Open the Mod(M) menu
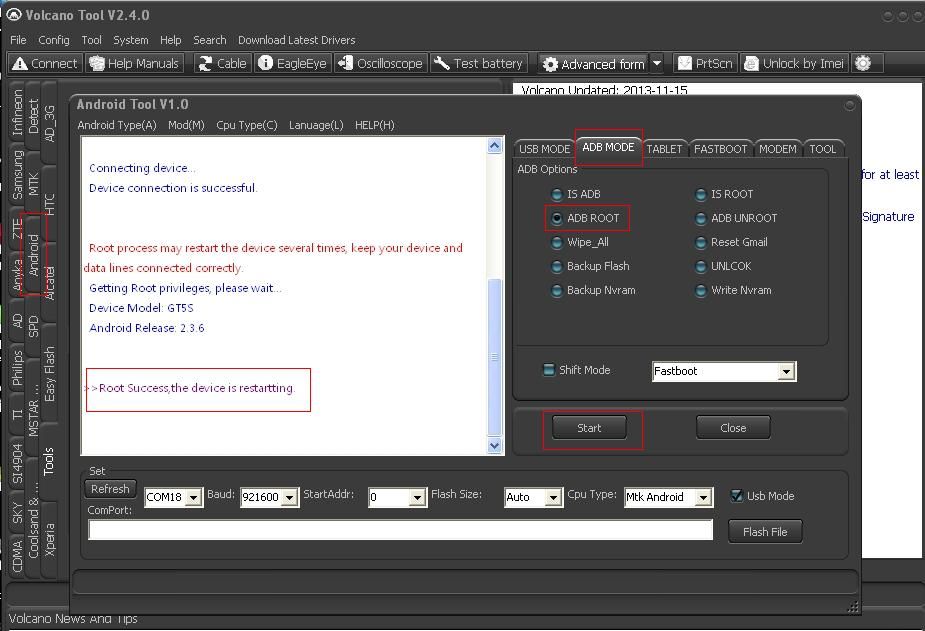This screenshot has width=925, height=631. click(x=186, y=125)
